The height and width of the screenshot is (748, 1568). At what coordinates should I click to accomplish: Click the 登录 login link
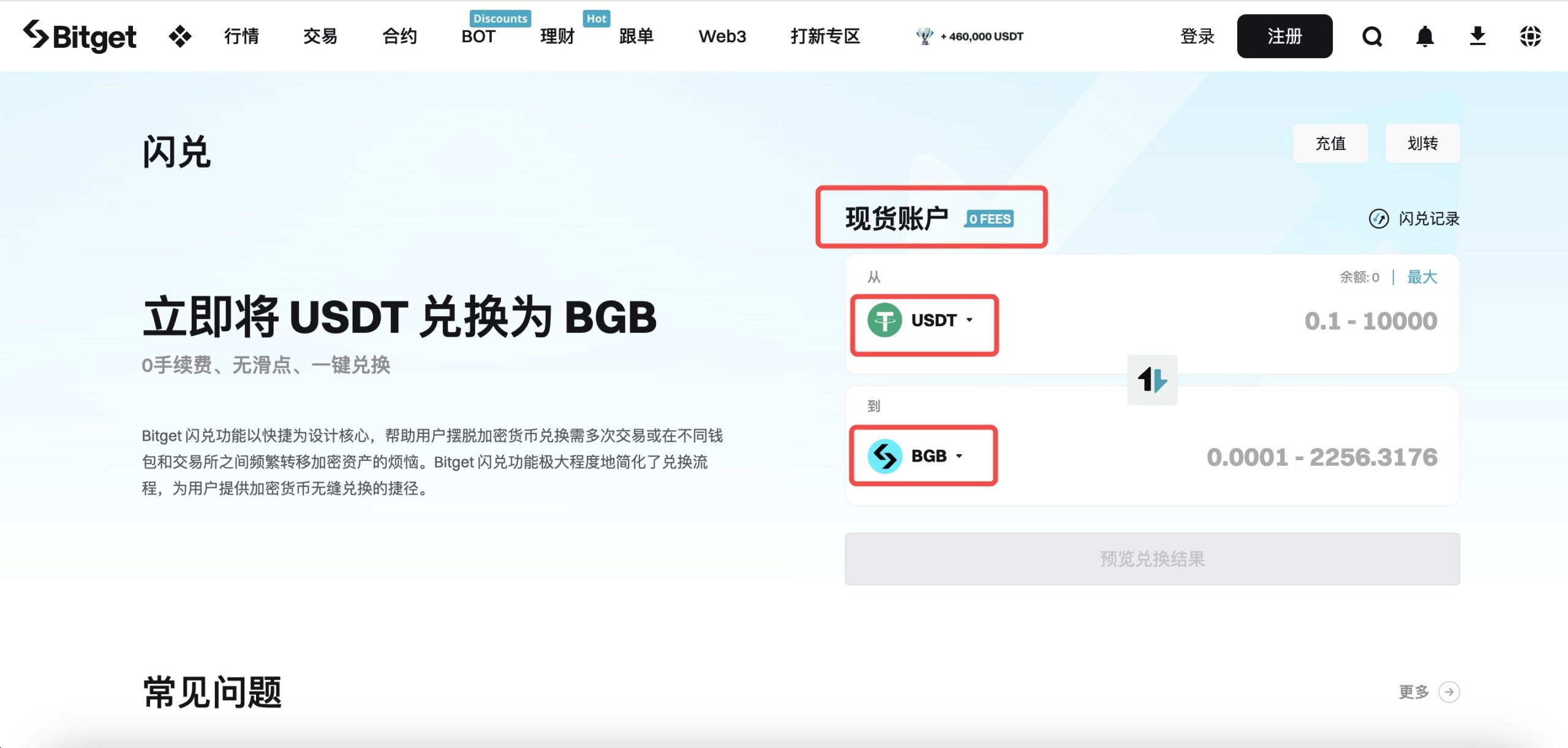pyautogui.click(x=1197, y=37)
